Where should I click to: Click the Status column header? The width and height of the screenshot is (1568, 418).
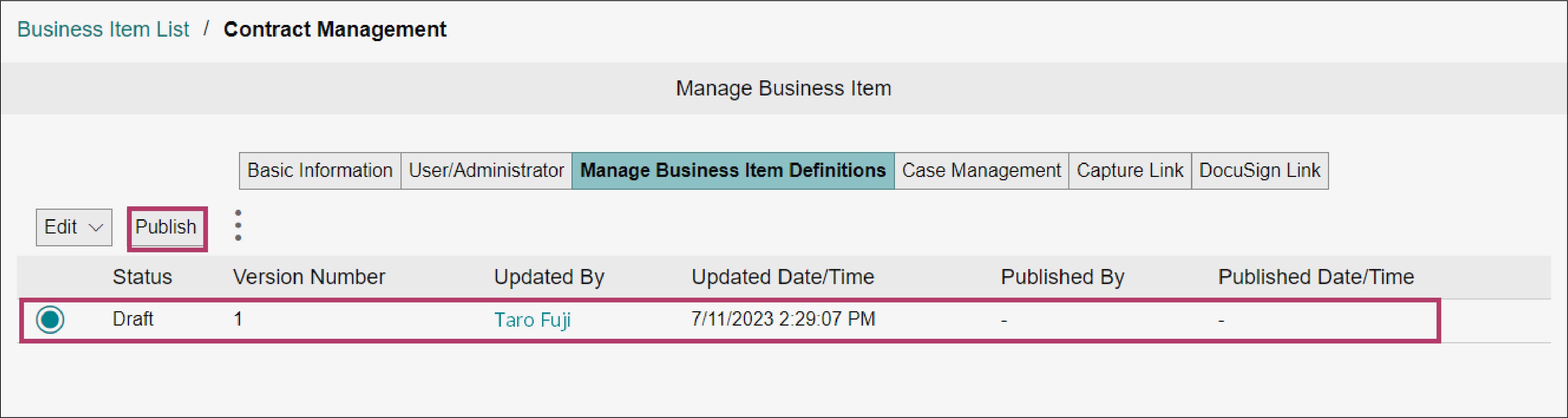(142, 277)
